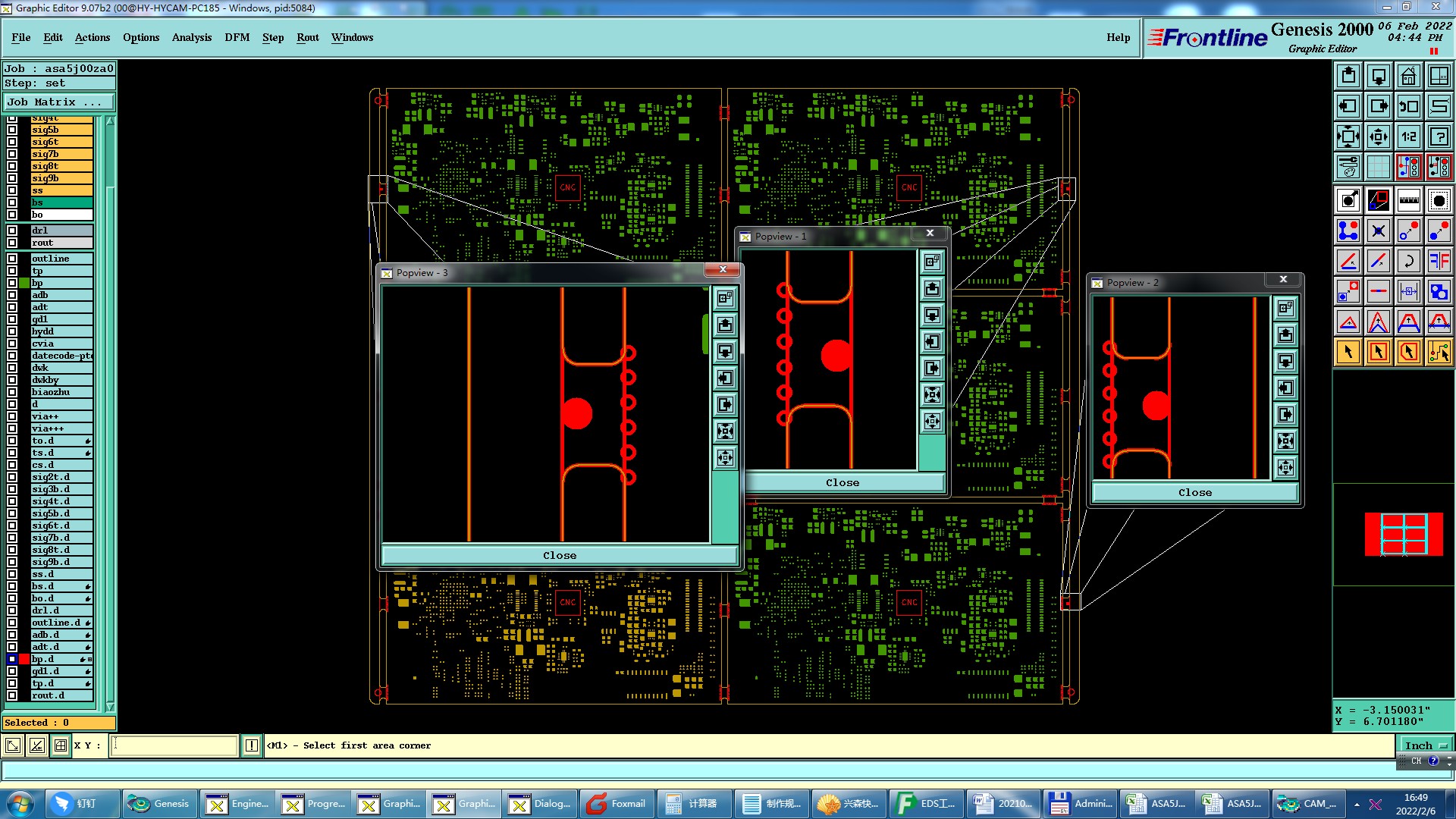Toggle checkbox for drl layer
This screenshot has width=1456, height=819.
pyautogui.click(x=12, y=231)
